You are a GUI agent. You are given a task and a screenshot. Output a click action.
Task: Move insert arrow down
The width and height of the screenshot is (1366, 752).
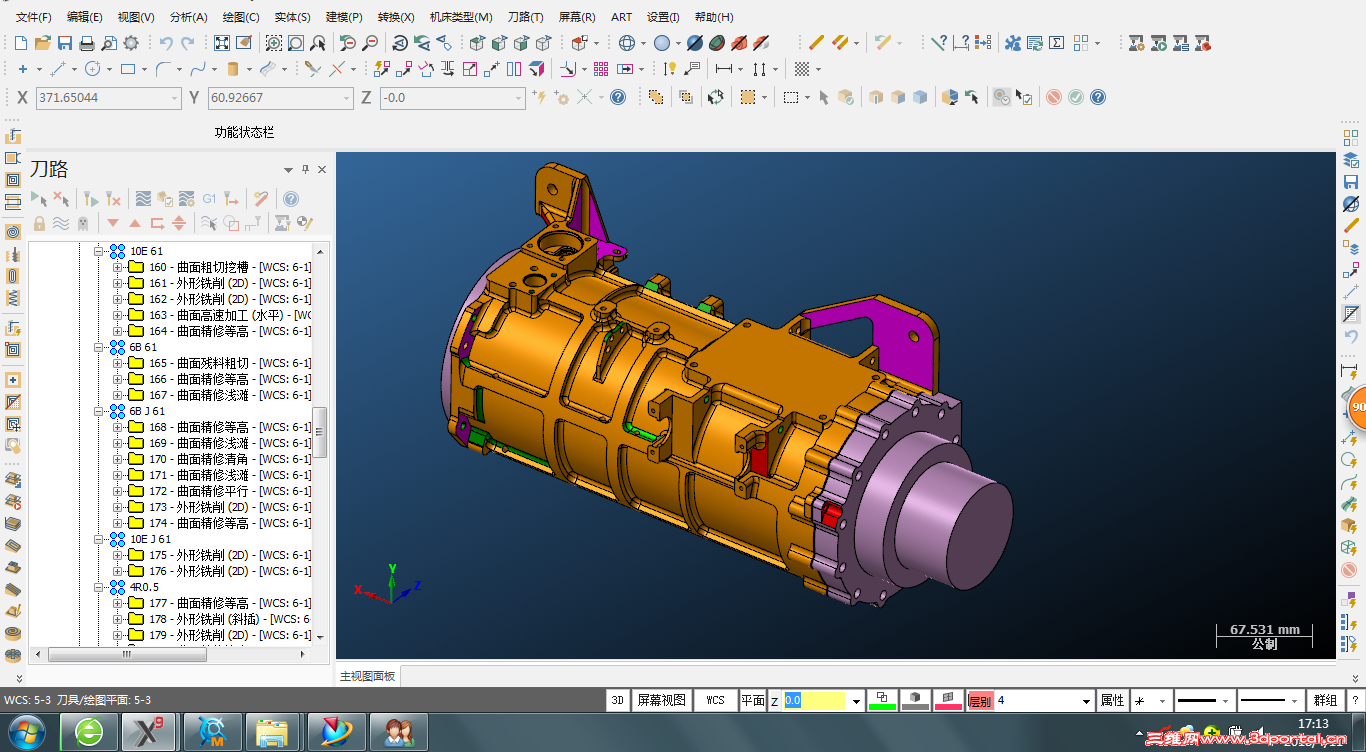point(113,223)
